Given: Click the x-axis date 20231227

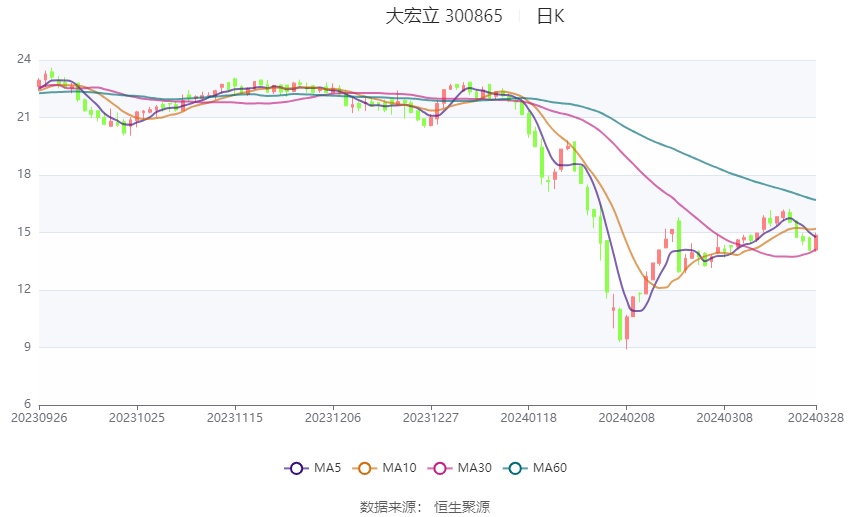Looking at the screenshot, I should click(431, 418).
